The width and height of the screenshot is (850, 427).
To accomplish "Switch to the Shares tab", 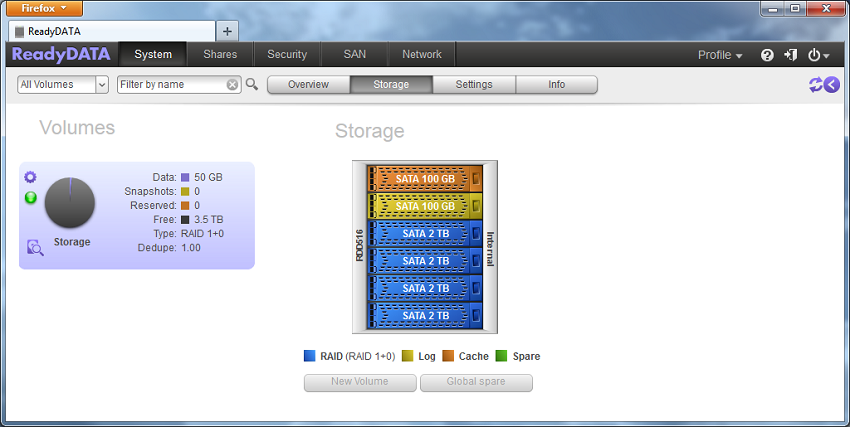I will click(x=220, y=54).
